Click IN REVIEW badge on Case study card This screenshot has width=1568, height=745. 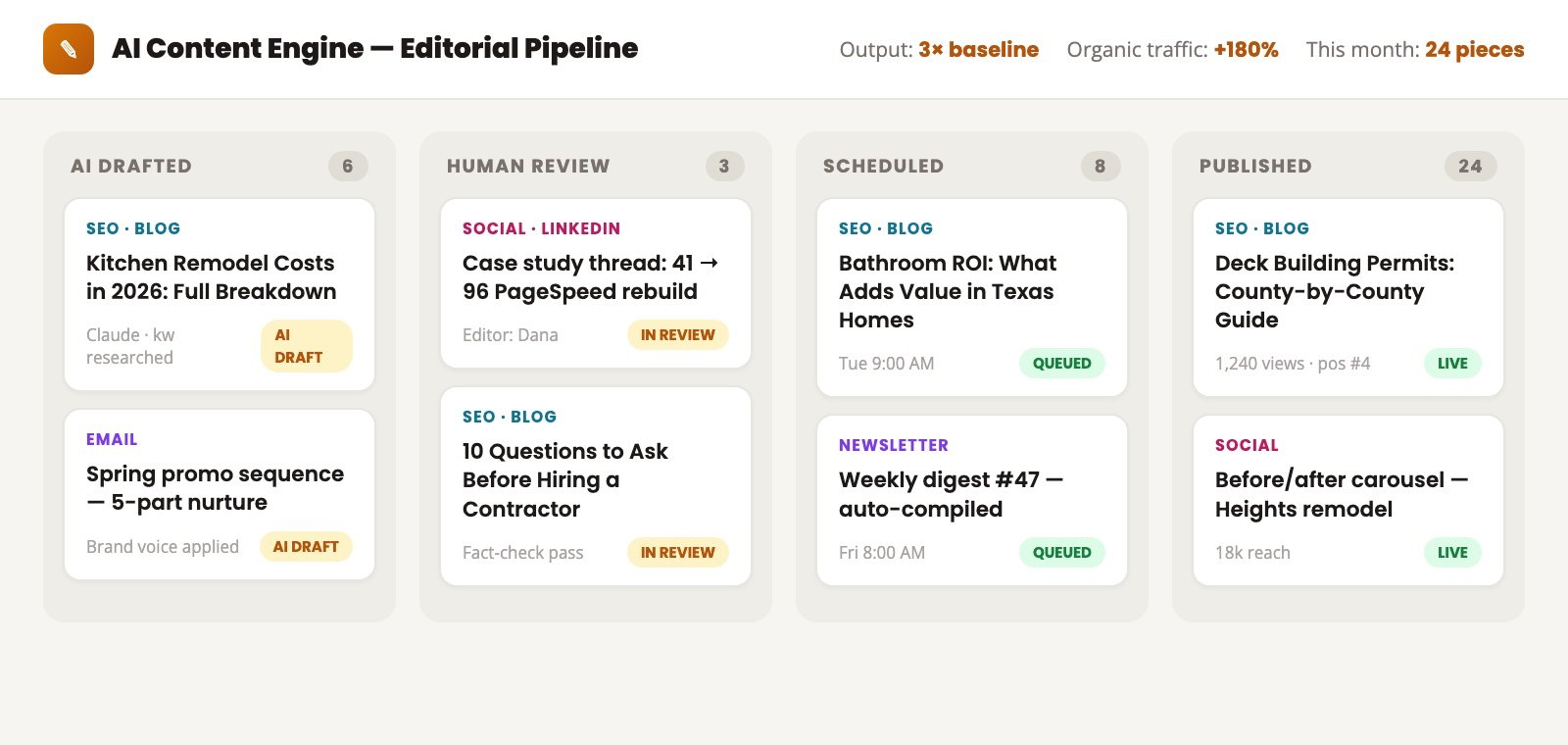tap(678, 335)
